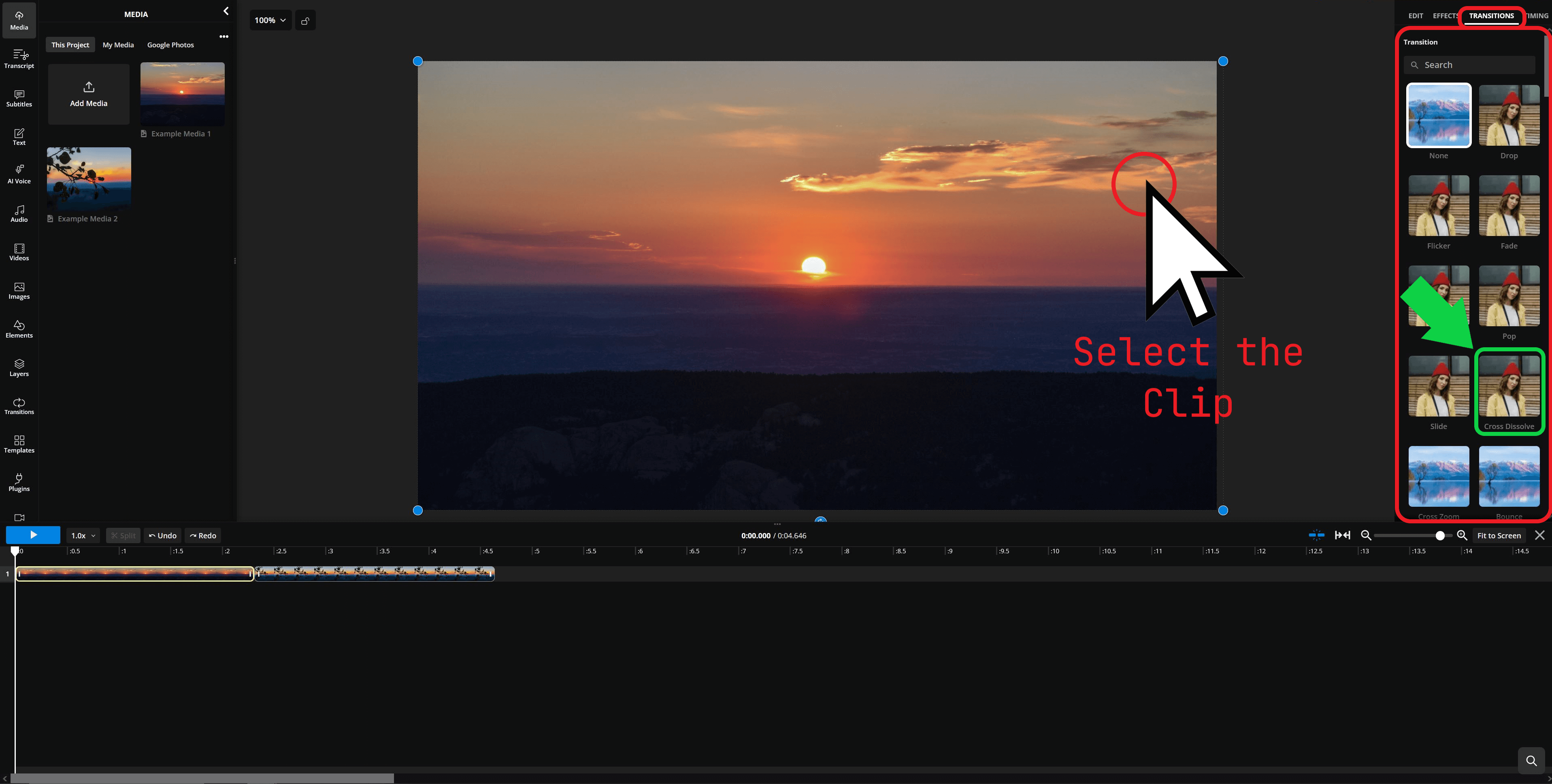This screenshot has width=1552, height=784.
Task: Toggle fit timeline to window
Action: 1342,535
